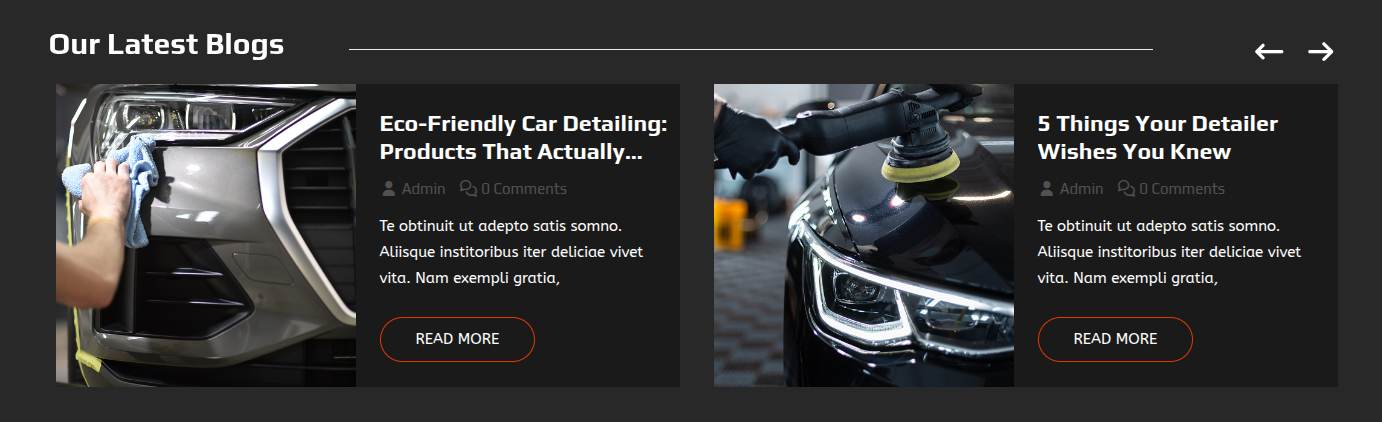The width and height of the screenshot is (1382, 422).
Task: Click the comments bubble icon on the Eco-Friendly post
Action: point(468,188)
